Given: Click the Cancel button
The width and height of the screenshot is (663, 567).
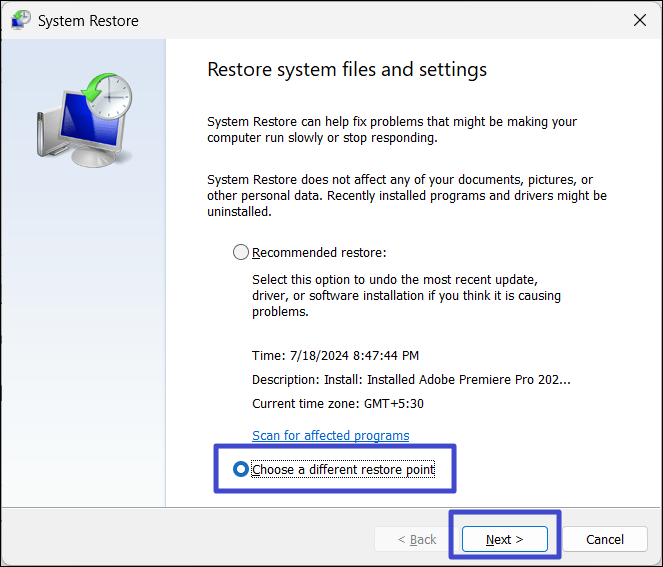Looking at the screenshot, I should coord(605,539).
